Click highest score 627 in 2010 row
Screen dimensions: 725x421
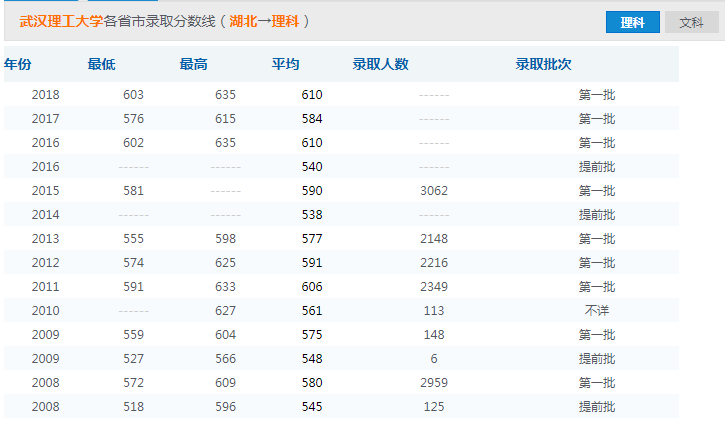(x=225, y=311)
